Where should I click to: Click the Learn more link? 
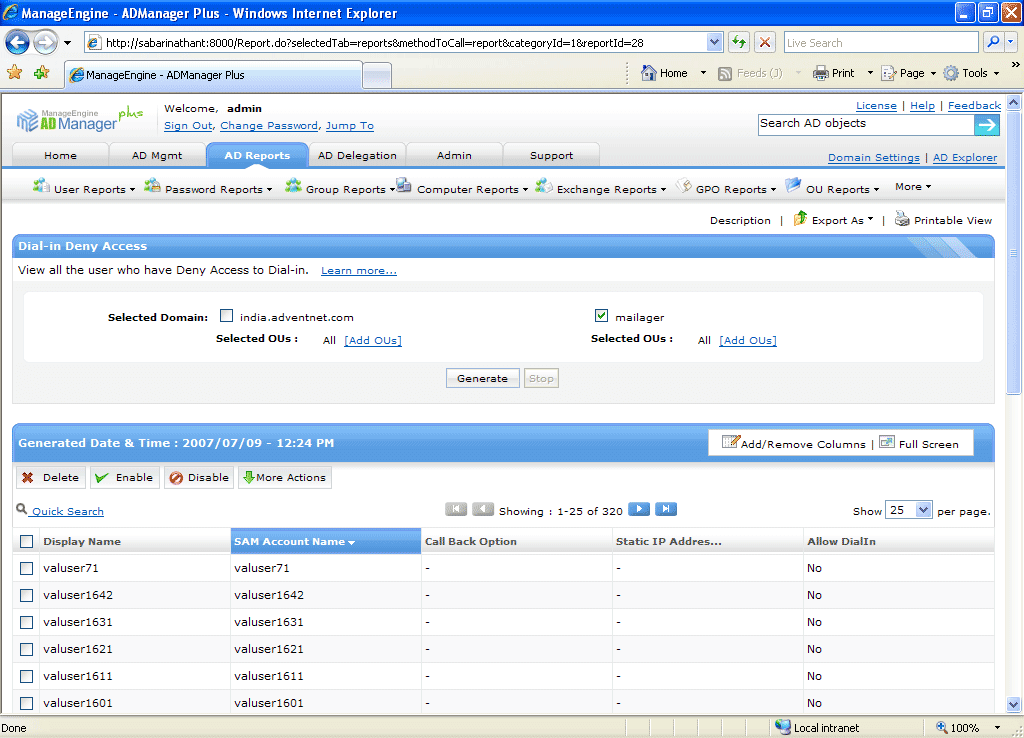click(359, 270)
